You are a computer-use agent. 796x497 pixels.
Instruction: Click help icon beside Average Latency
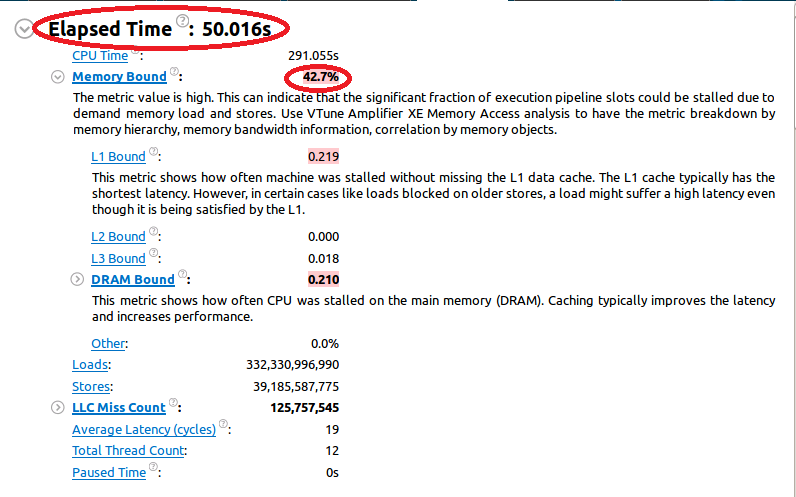pos(223,424)
